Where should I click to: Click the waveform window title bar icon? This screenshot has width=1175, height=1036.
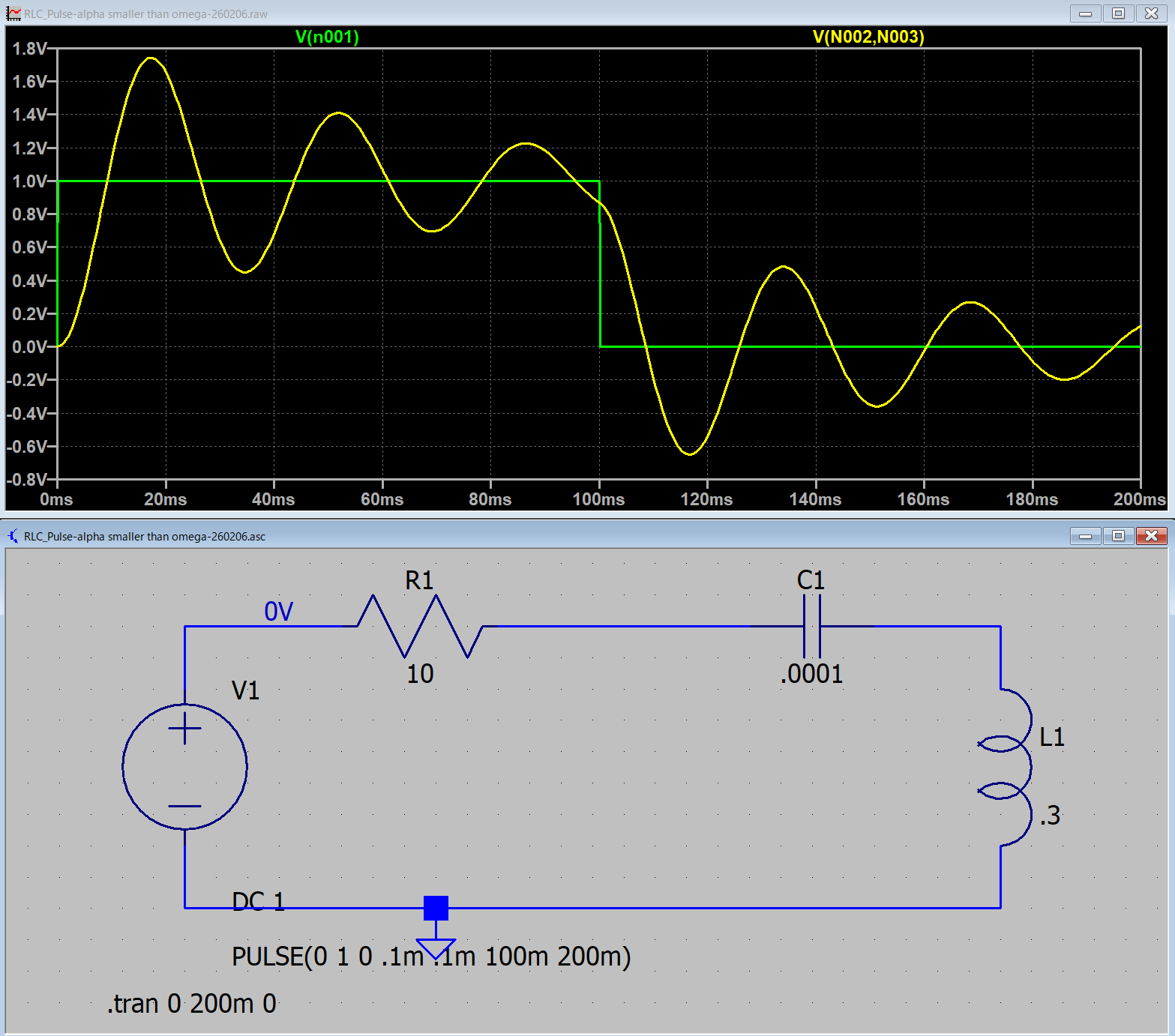(13, 13)
